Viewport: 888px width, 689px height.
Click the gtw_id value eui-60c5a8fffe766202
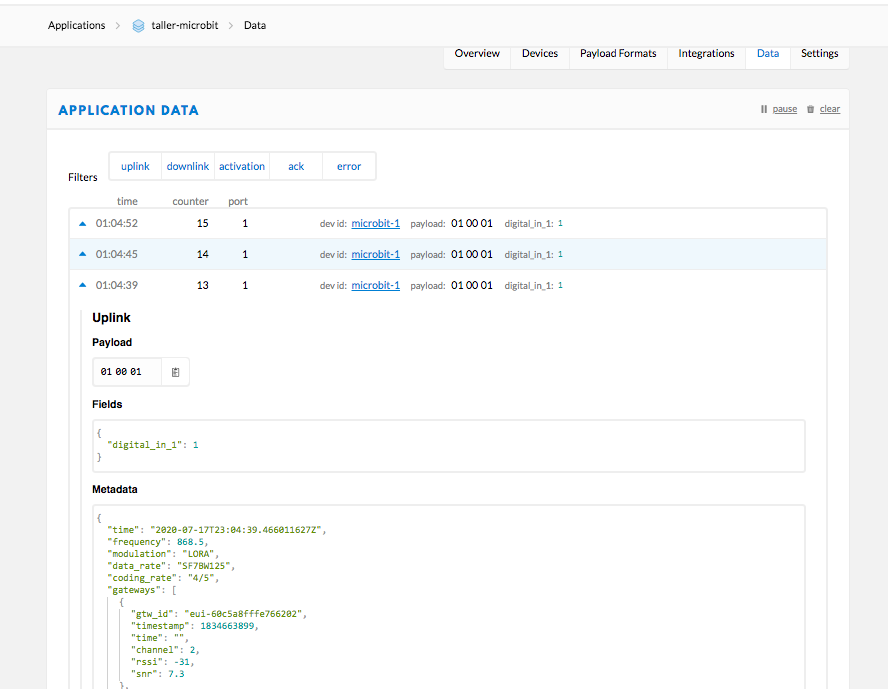[244, 614]
